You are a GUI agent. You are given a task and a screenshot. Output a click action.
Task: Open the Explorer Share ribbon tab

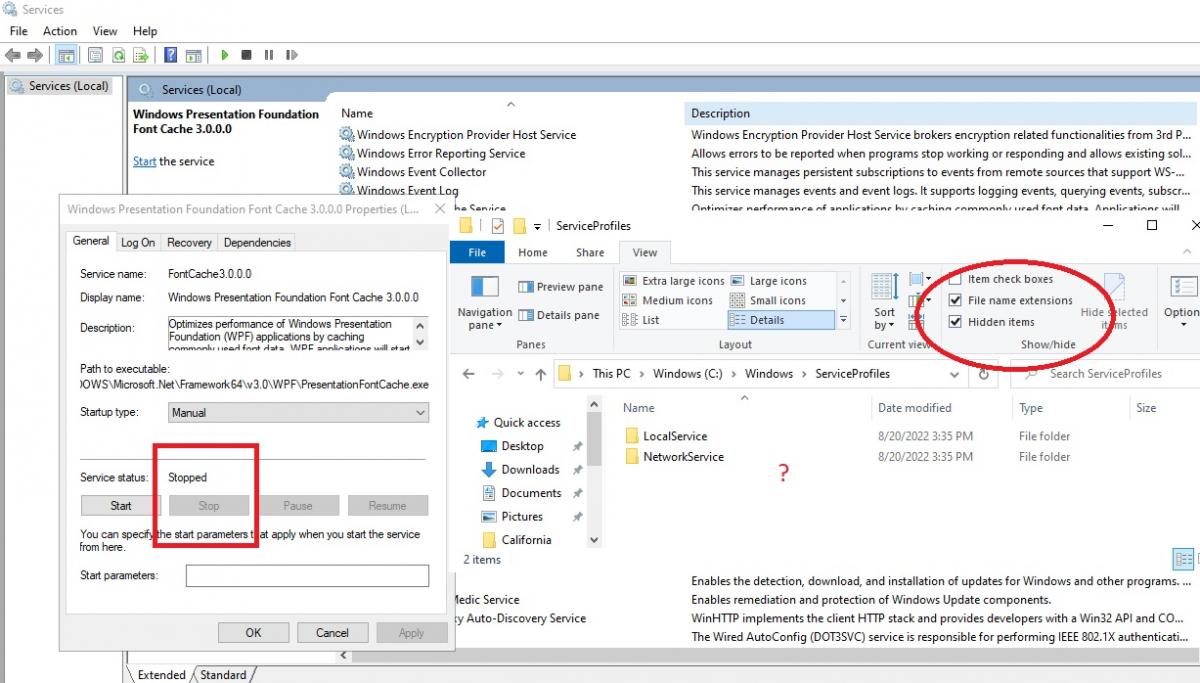pyautogui.click(x=590, y=253)
